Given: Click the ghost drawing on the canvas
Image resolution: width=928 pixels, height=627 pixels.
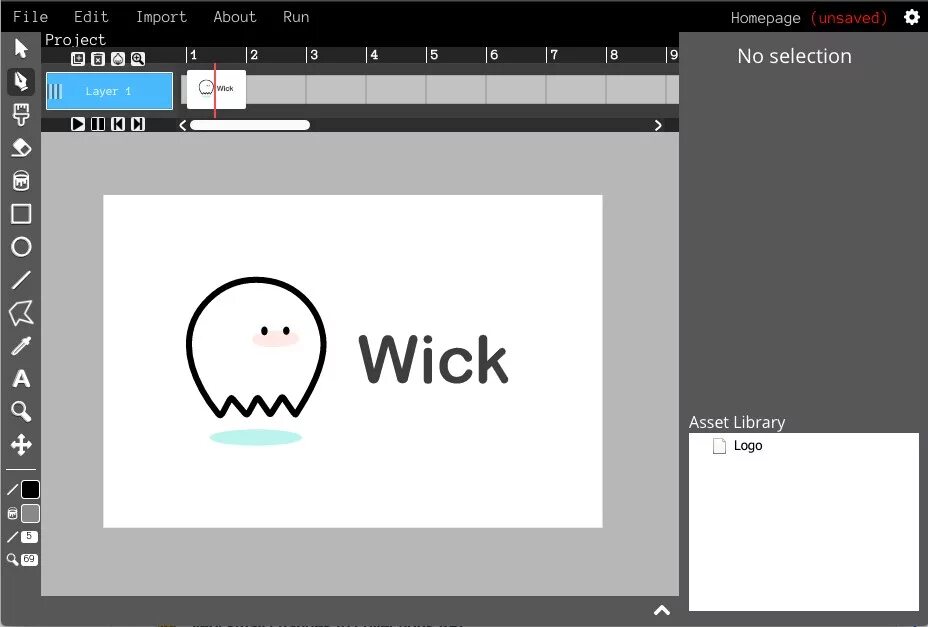Looking at the screenshot, I should click(x=256, y=348).
